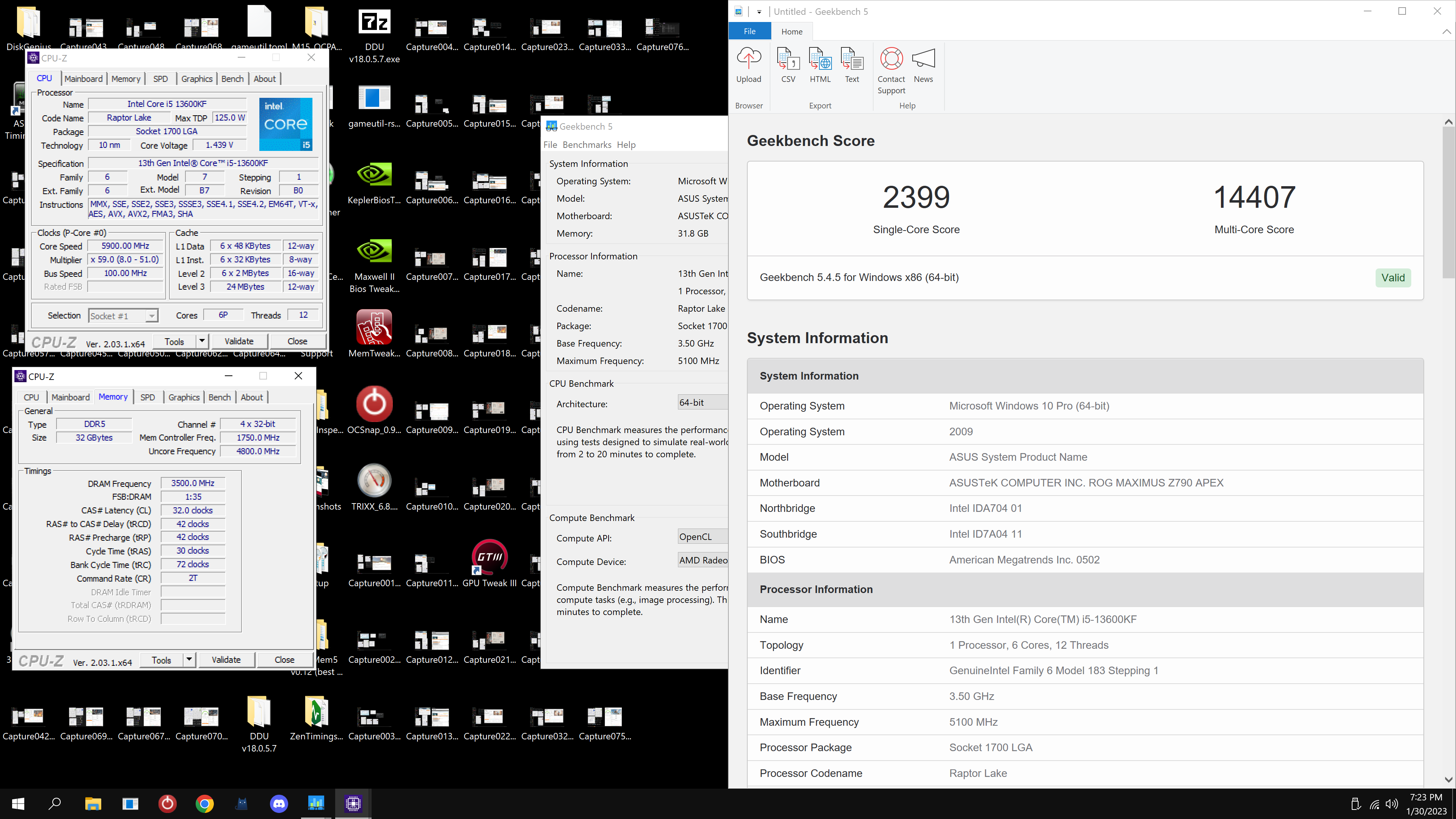The image size is (1456, 819).
Task: Launch GPU Tweak III desktop shortcut
Action: [x=489, y=563]
